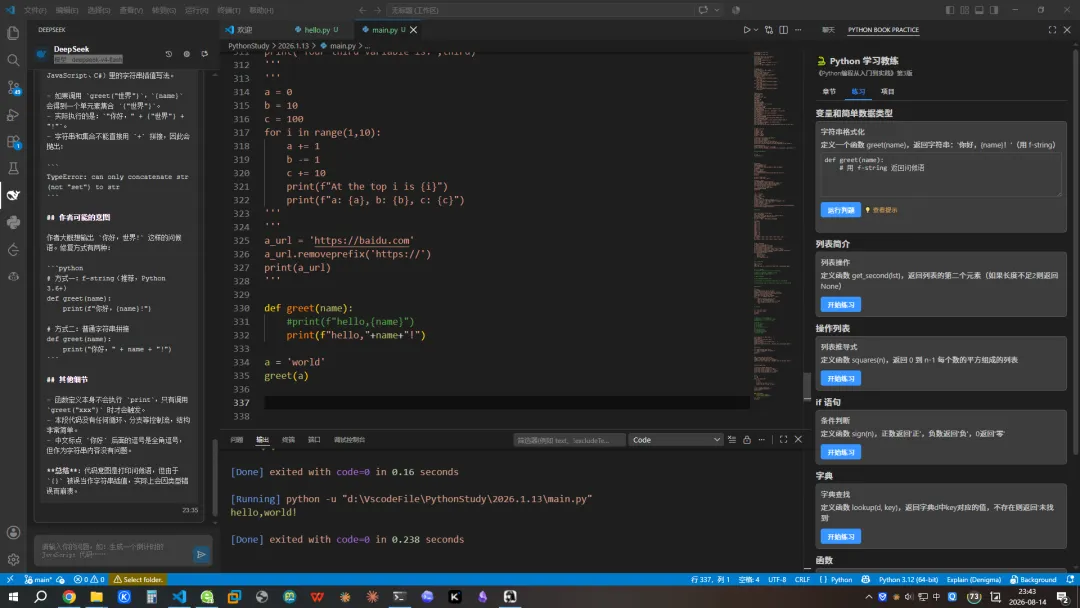The height and width of the screenshot is (608, 1080).
Task: Start the sign(n) conditional exercise
Action: pos(840,452)
